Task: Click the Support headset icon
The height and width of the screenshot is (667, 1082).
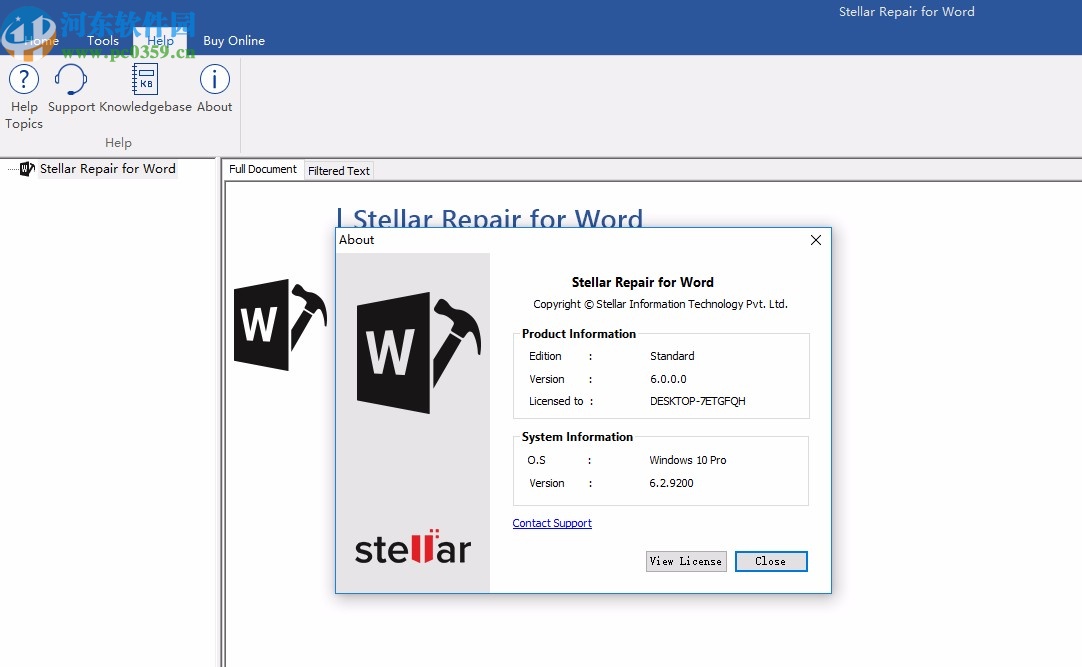Action: point(71,79)
